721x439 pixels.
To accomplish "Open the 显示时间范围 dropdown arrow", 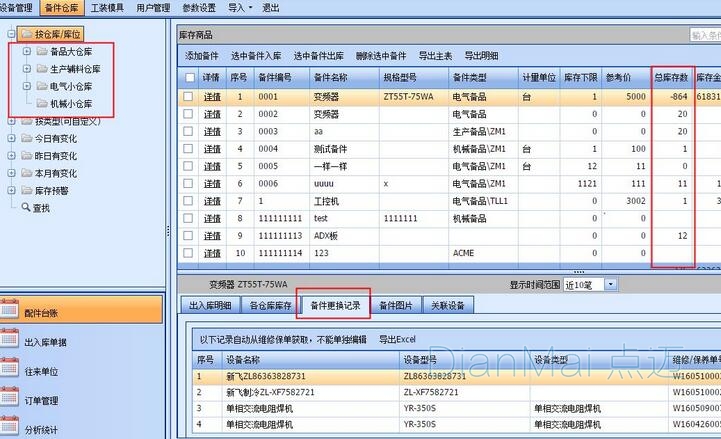I will (x=611, y=285).
